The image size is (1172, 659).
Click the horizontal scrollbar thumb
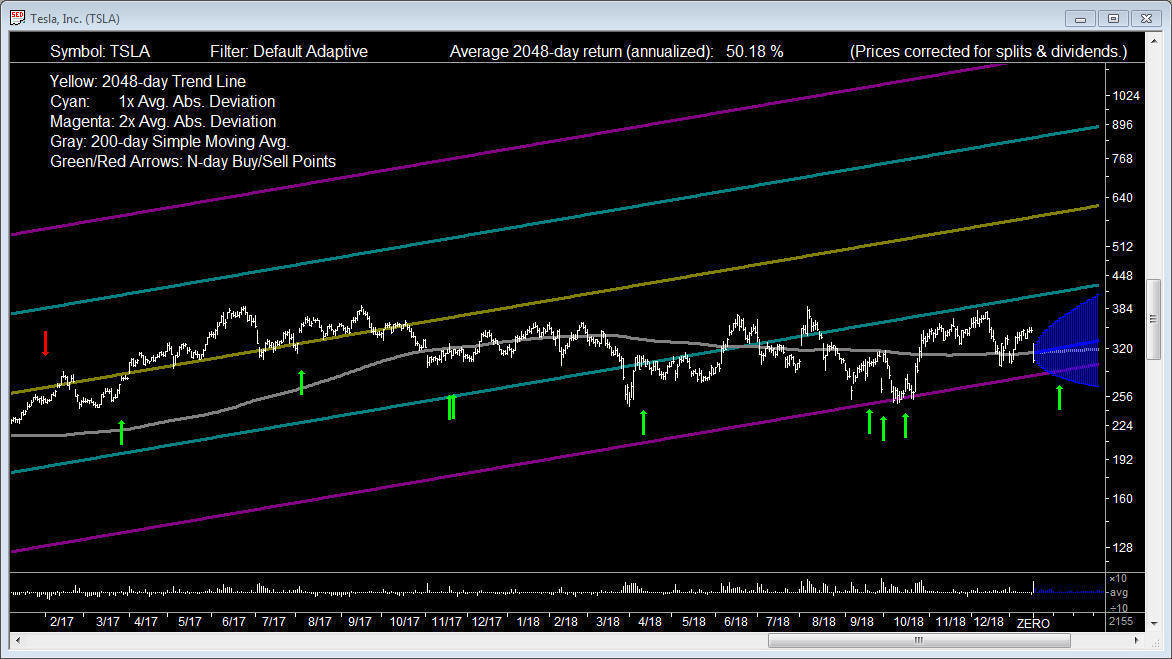click(x=919, y=640)
